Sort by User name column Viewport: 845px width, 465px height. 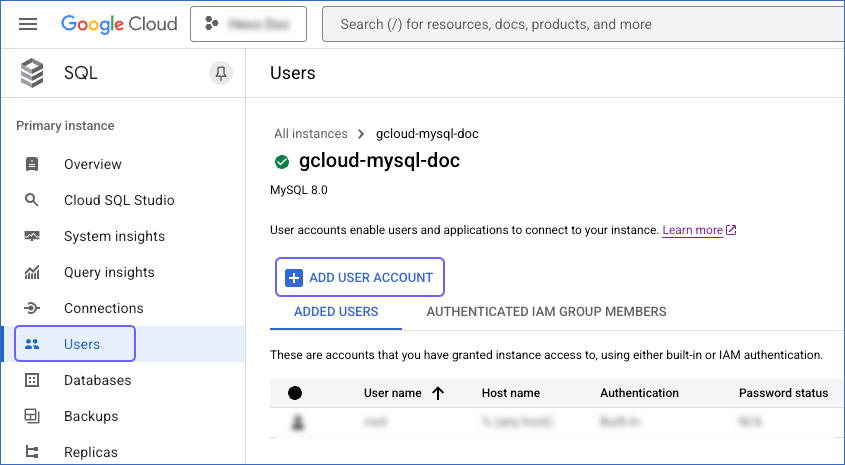coord(392,393)
